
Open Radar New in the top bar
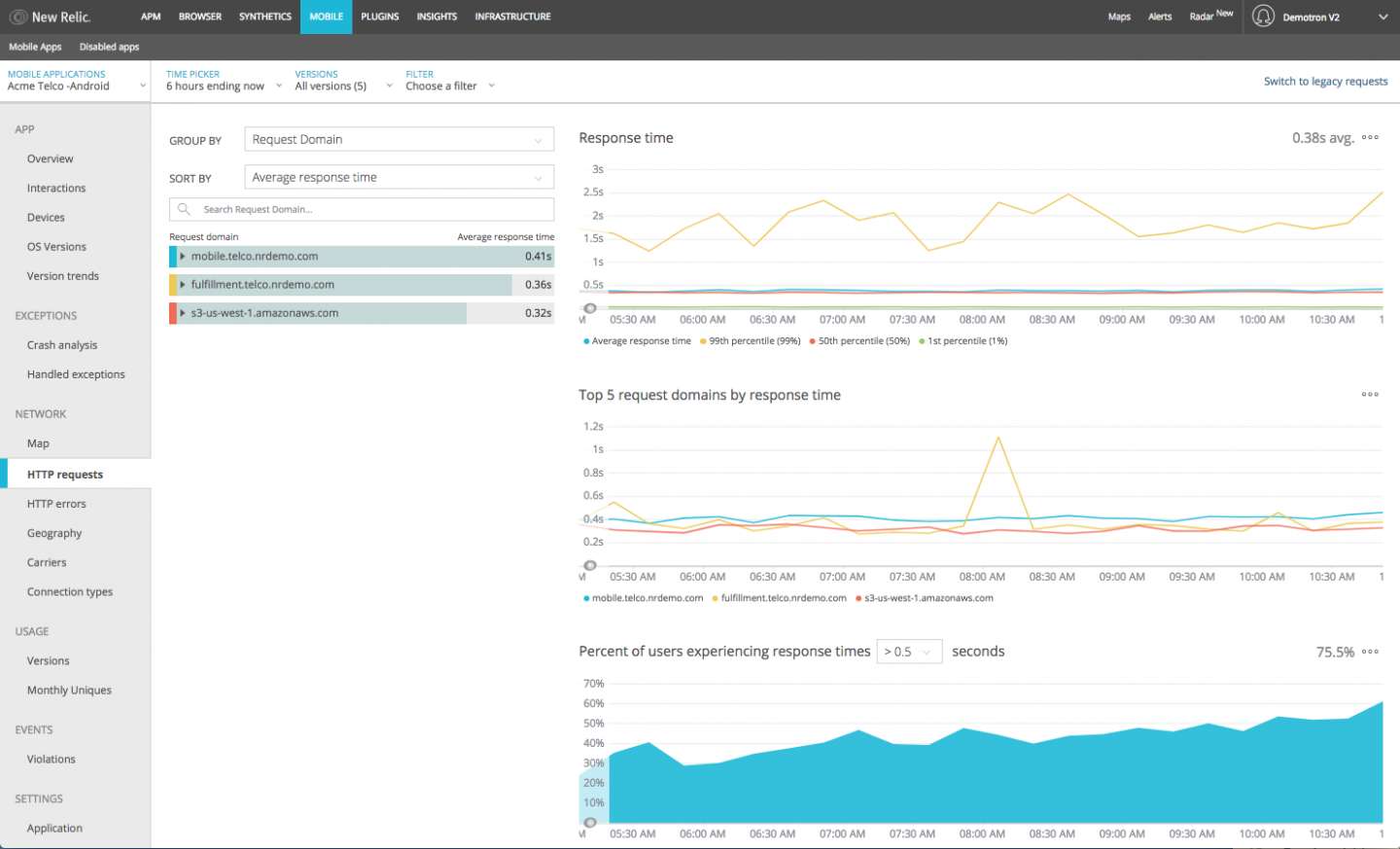1211,16
